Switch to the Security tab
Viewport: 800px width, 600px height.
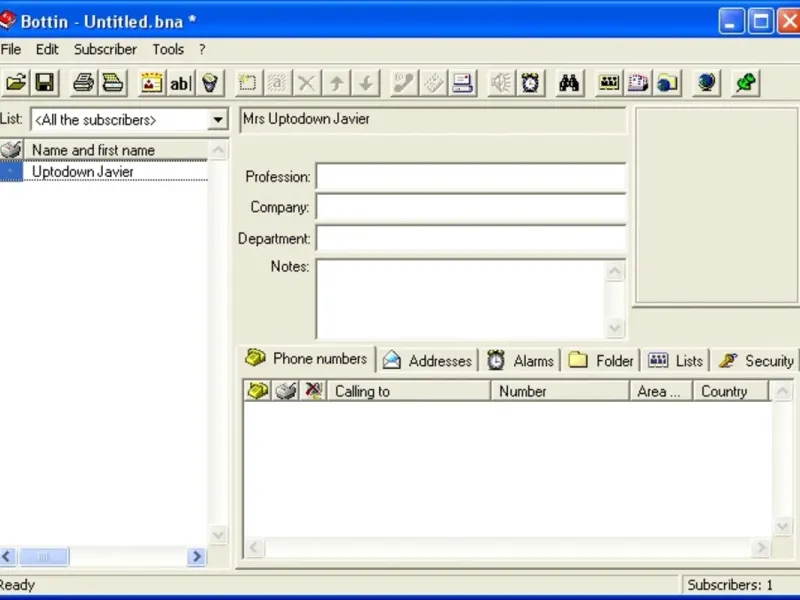coord(756,361)
